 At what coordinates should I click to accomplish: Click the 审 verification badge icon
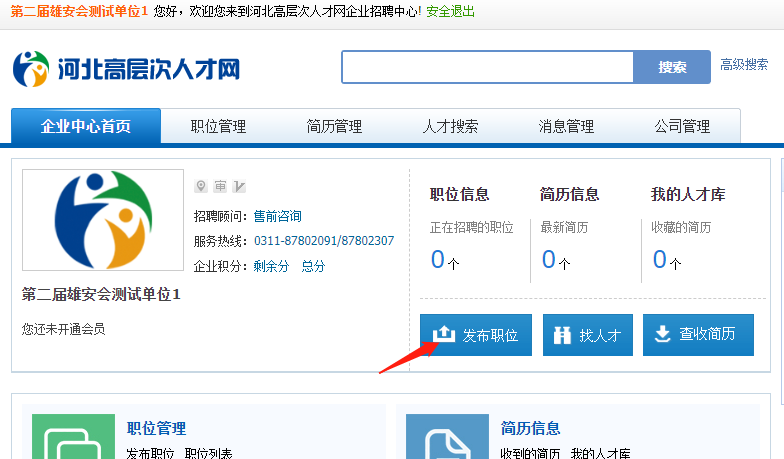(220, 186)
